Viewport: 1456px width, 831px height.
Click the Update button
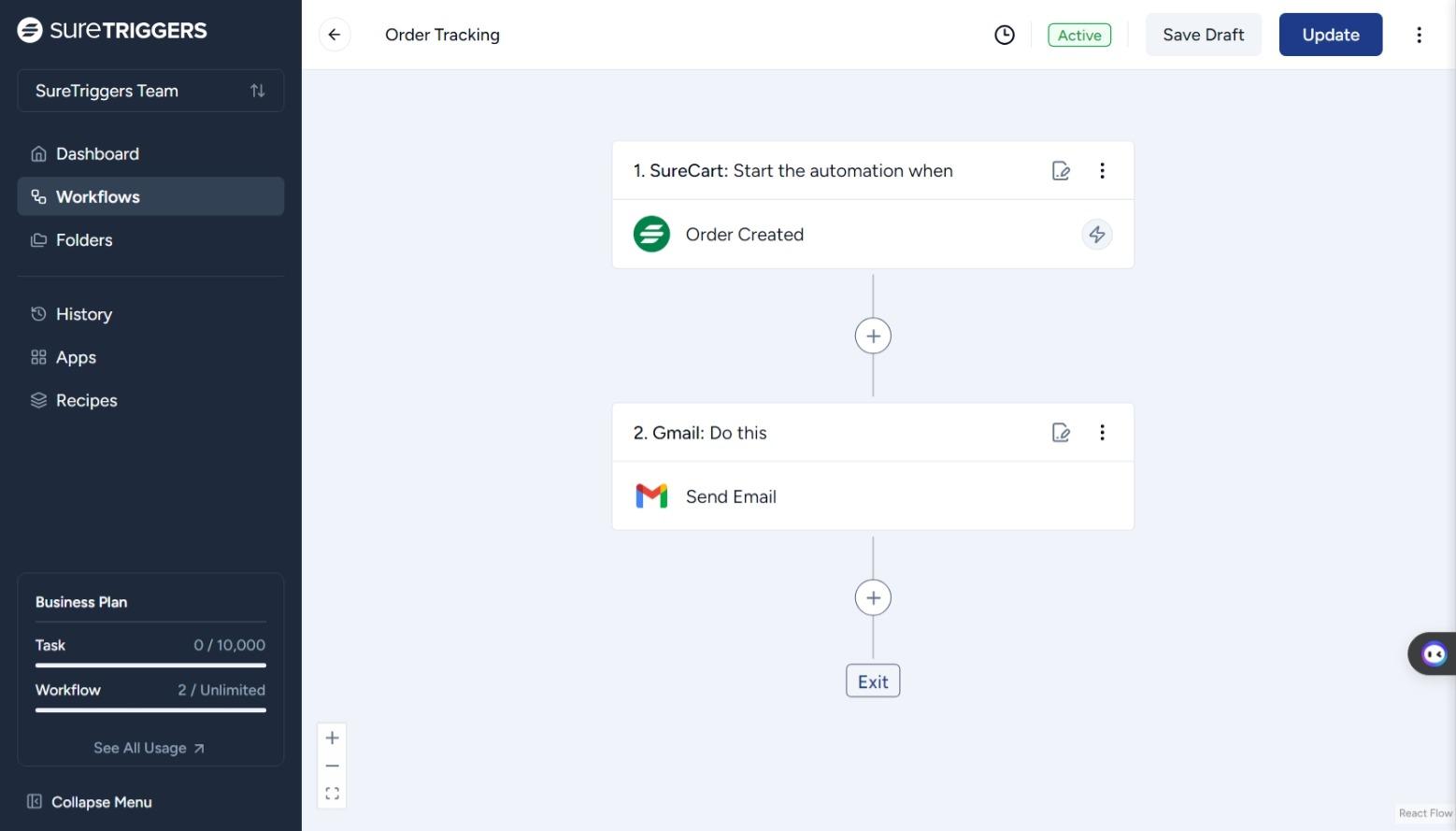(x=1330, y=35)
